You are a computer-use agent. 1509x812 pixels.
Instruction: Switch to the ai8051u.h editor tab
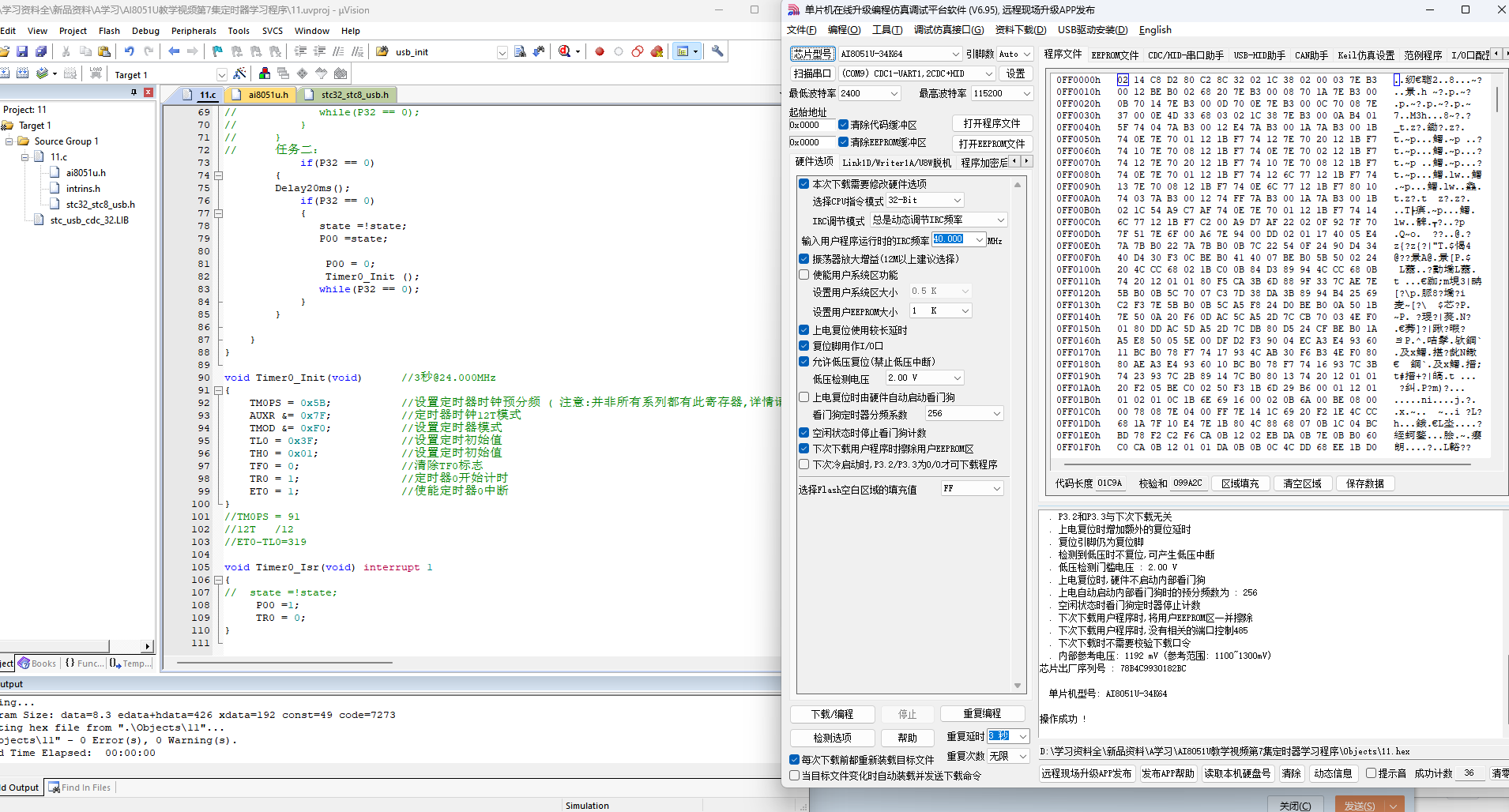click(268, 95)
